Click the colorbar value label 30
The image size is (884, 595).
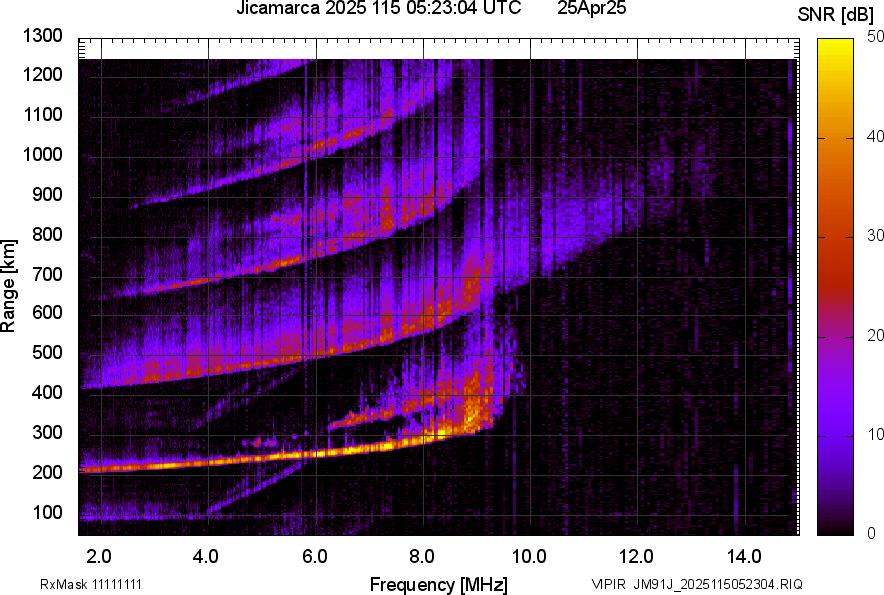[x=875, y=235]
